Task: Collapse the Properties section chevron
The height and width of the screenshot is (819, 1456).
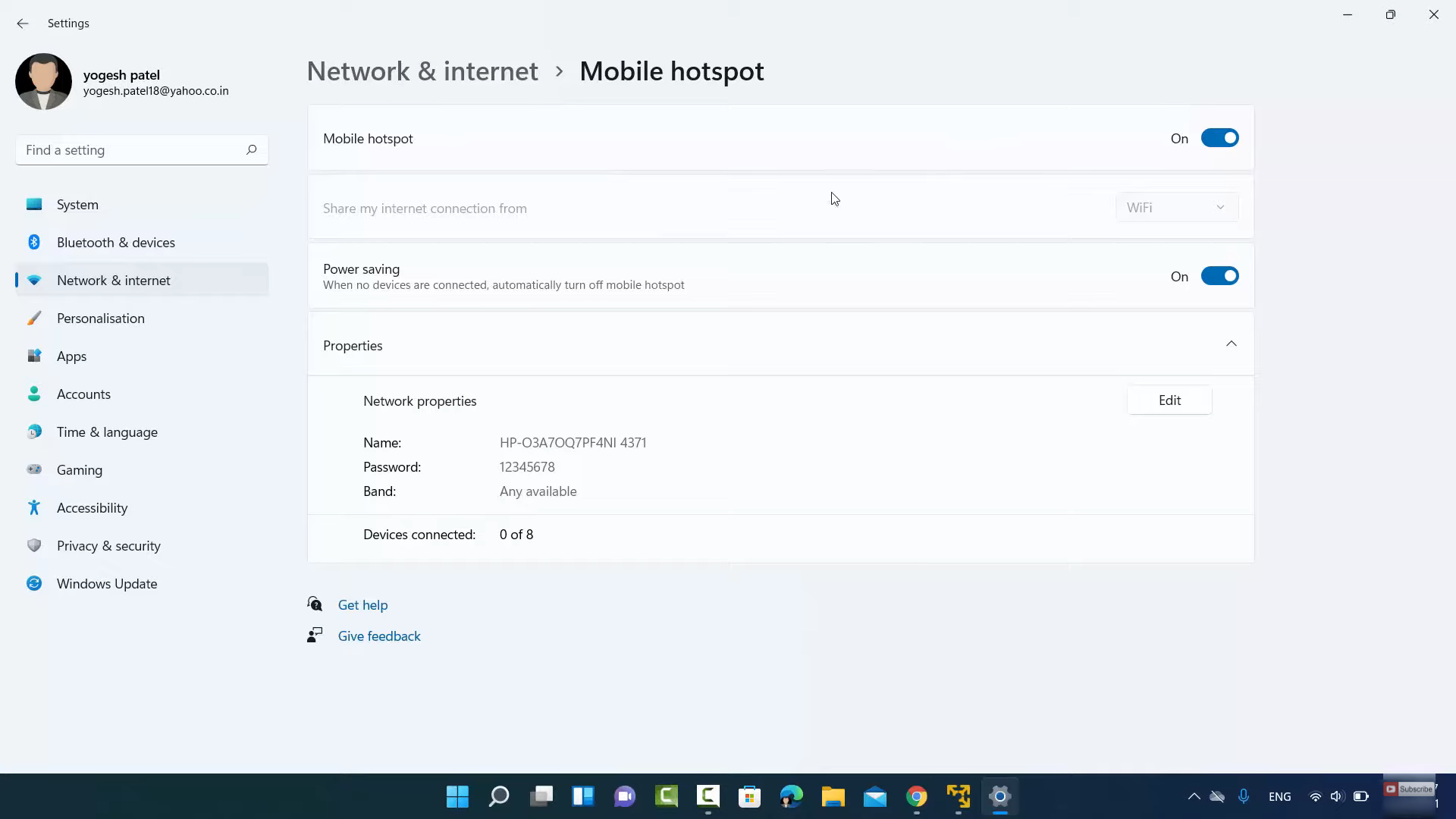Action: click(x=1231, y=344)
